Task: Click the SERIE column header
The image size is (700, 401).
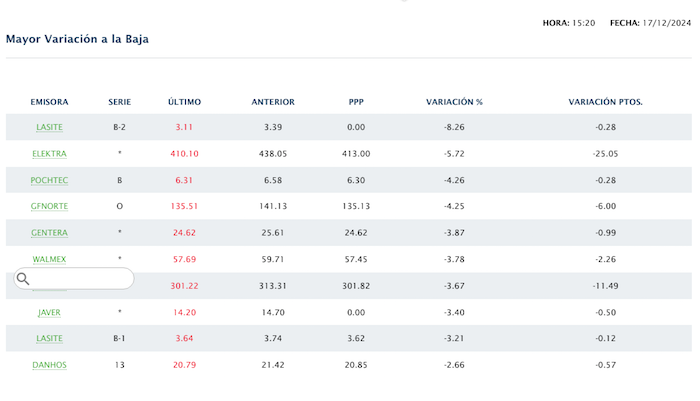Action: point(119,102)
